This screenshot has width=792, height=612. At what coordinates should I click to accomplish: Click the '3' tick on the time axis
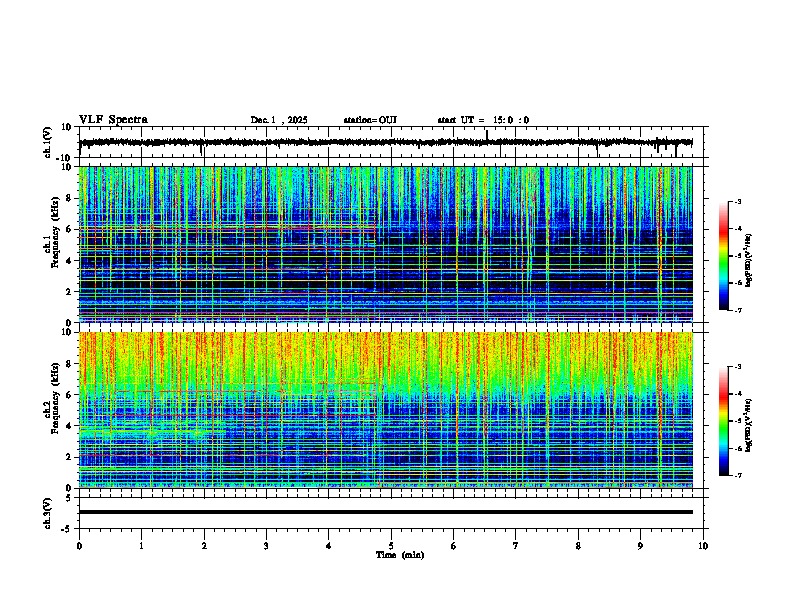click(x=266, y=546)
